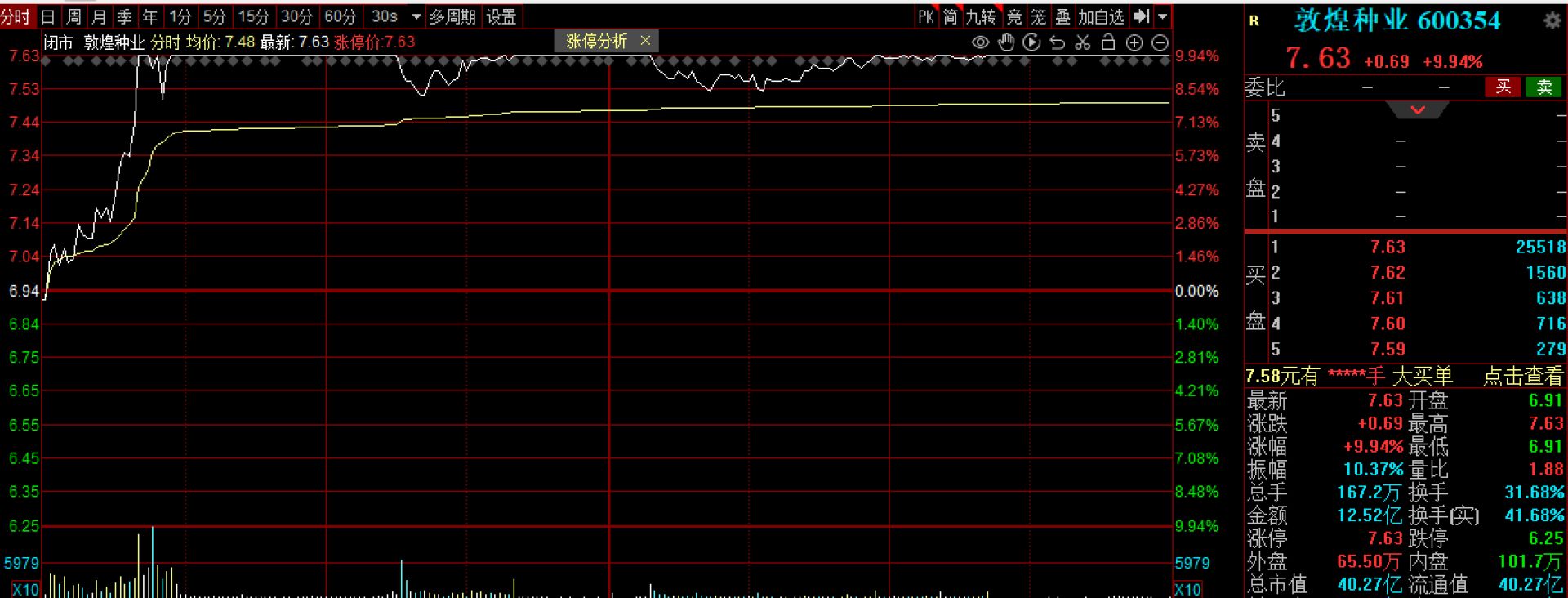The height and width of the screenshot is (598, 1568).
Task: Open dropdown arrow next to 加自选
Action: click(1163, 16)
